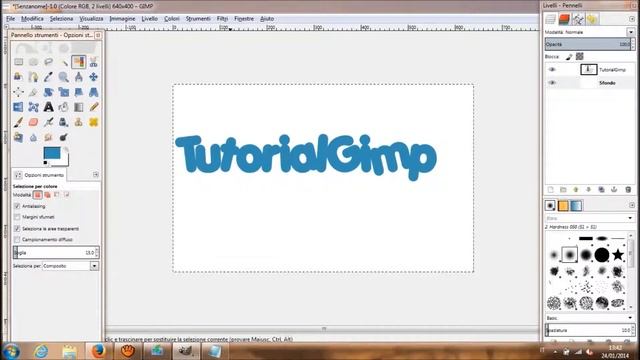Viewport: 640px width, 360px height.
Task: Set selection mode to replace
Action: [x=38, y=195]
